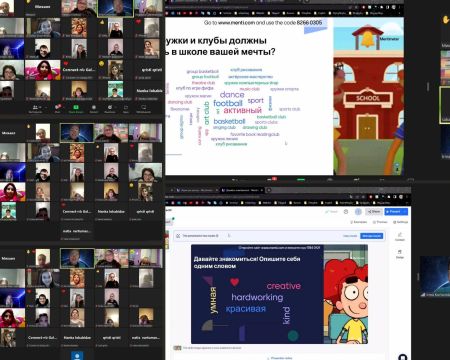Close the active tab in lower browser window

click(262, 190)
